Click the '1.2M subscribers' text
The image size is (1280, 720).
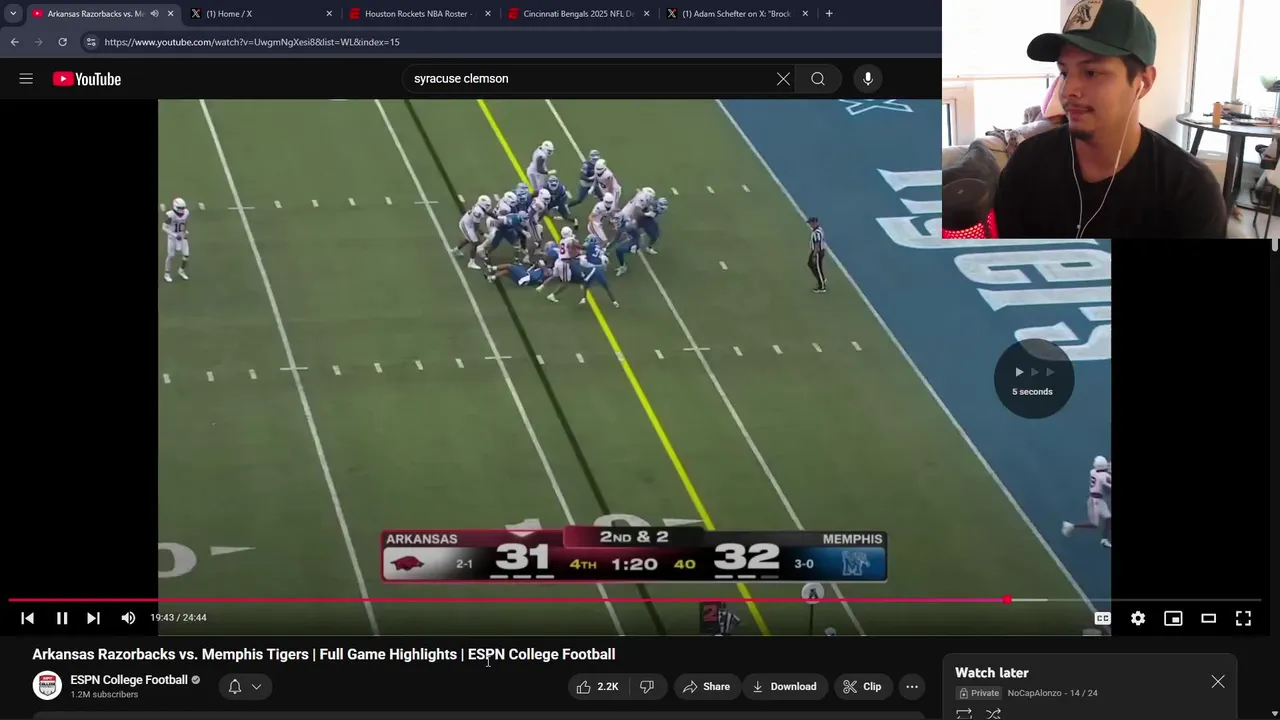(x=104, y=695)
